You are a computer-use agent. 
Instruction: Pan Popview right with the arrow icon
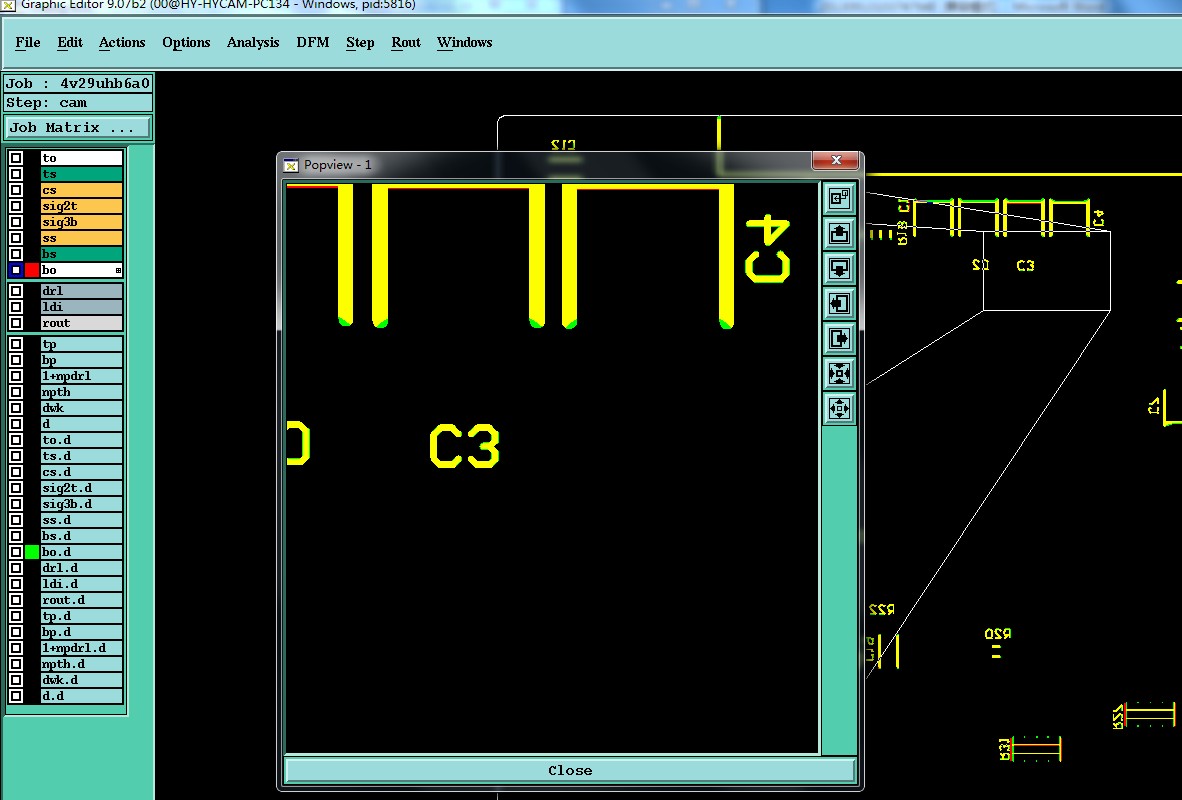click(x=839, y=339)
